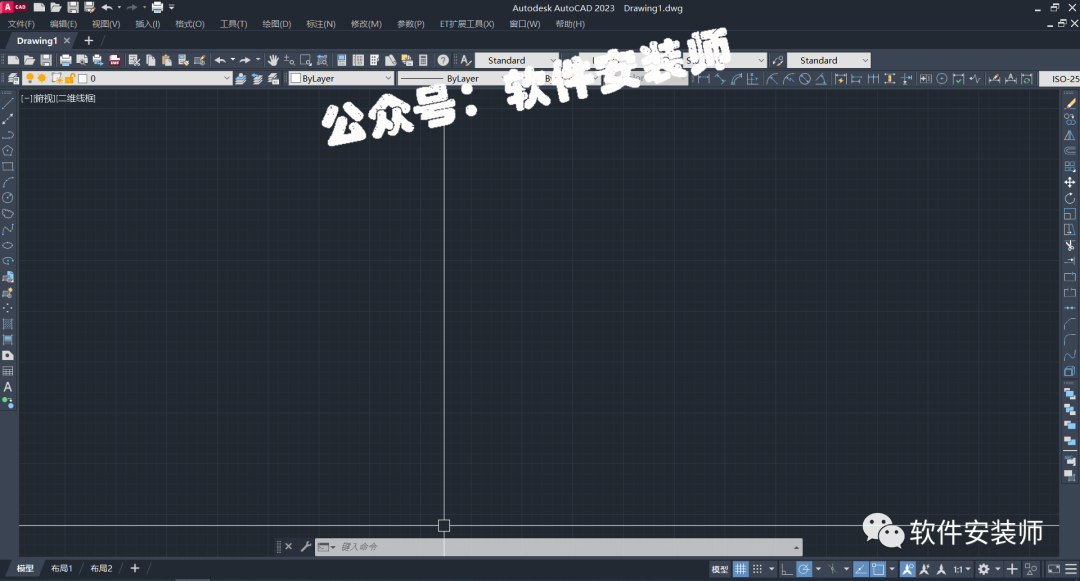Click the 模型 button in the status bar
The width and height of the screenshot is (1080, 581).
point(720,569)
